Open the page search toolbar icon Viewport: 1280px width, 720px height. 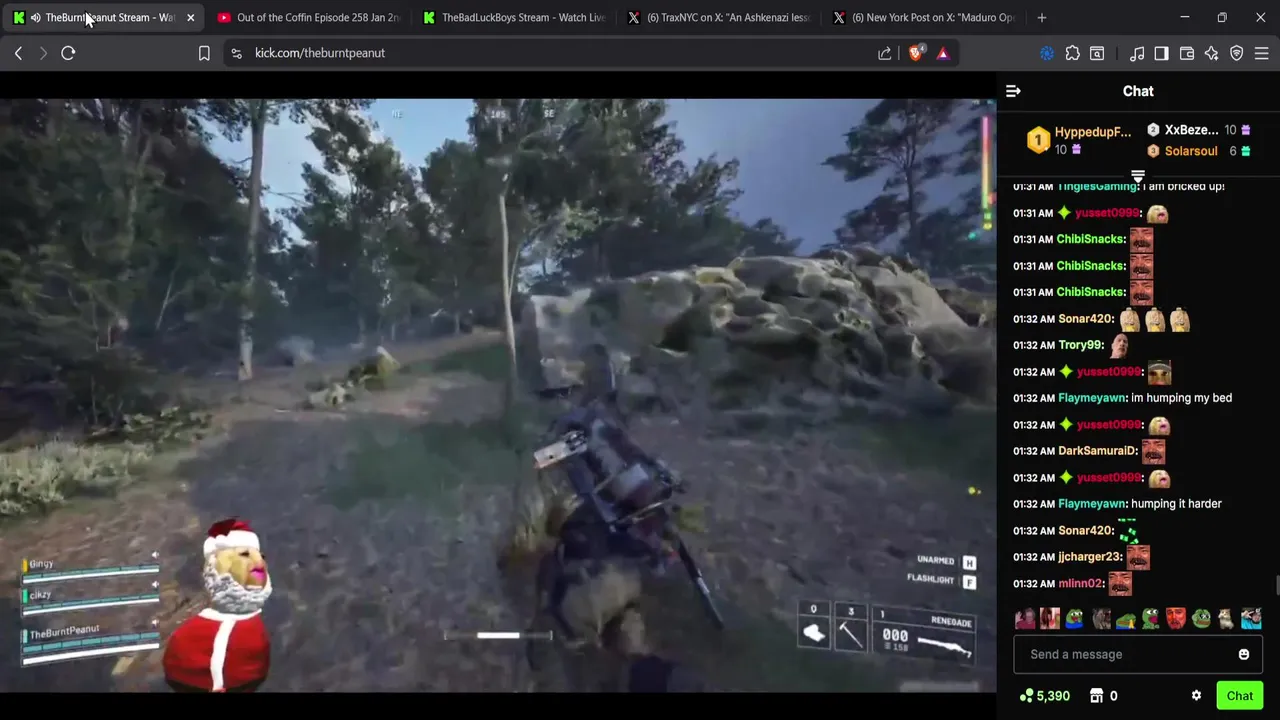pos(1097,53)
